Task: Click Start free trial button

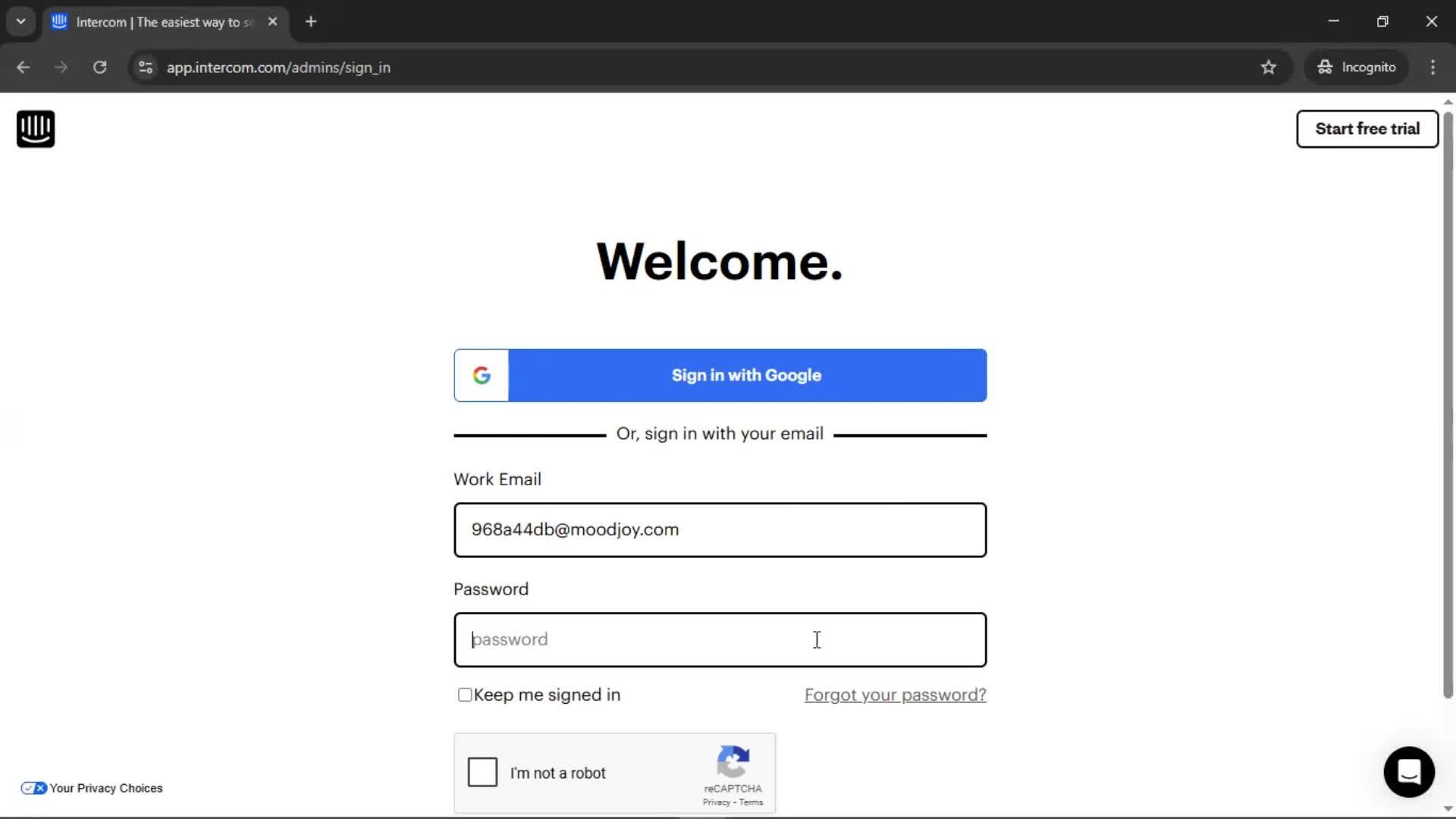Action: click(1367, 129)
